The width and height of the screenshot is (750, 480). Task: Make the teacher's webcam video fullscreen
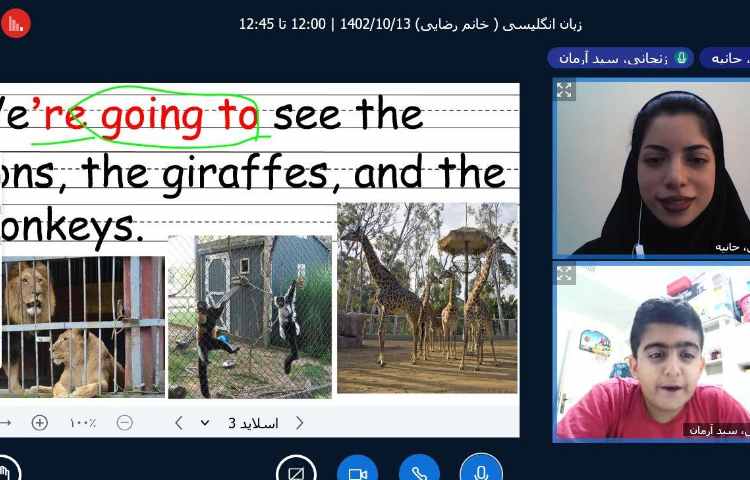[565, 91]
